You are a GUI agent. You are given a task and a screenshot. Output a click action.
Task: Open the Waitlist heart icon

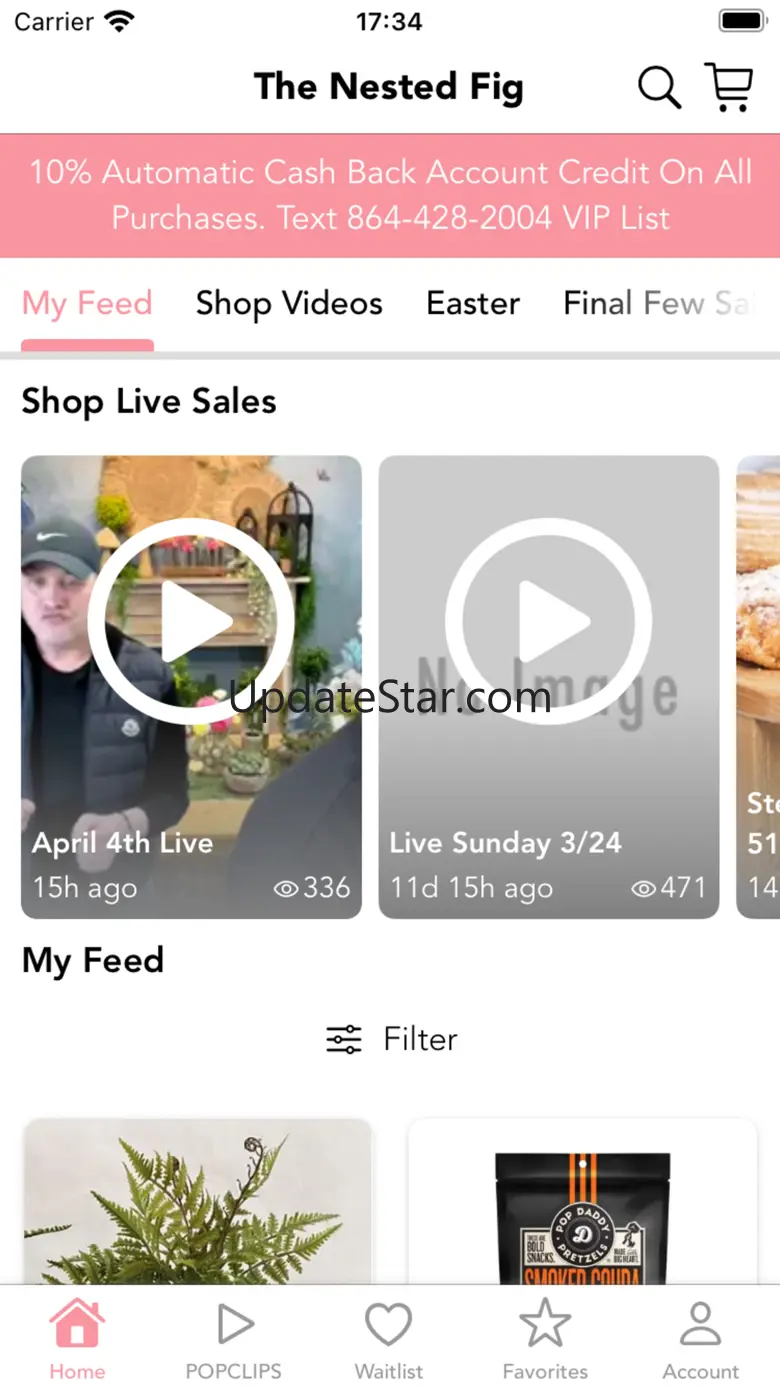click(389, 1326)
